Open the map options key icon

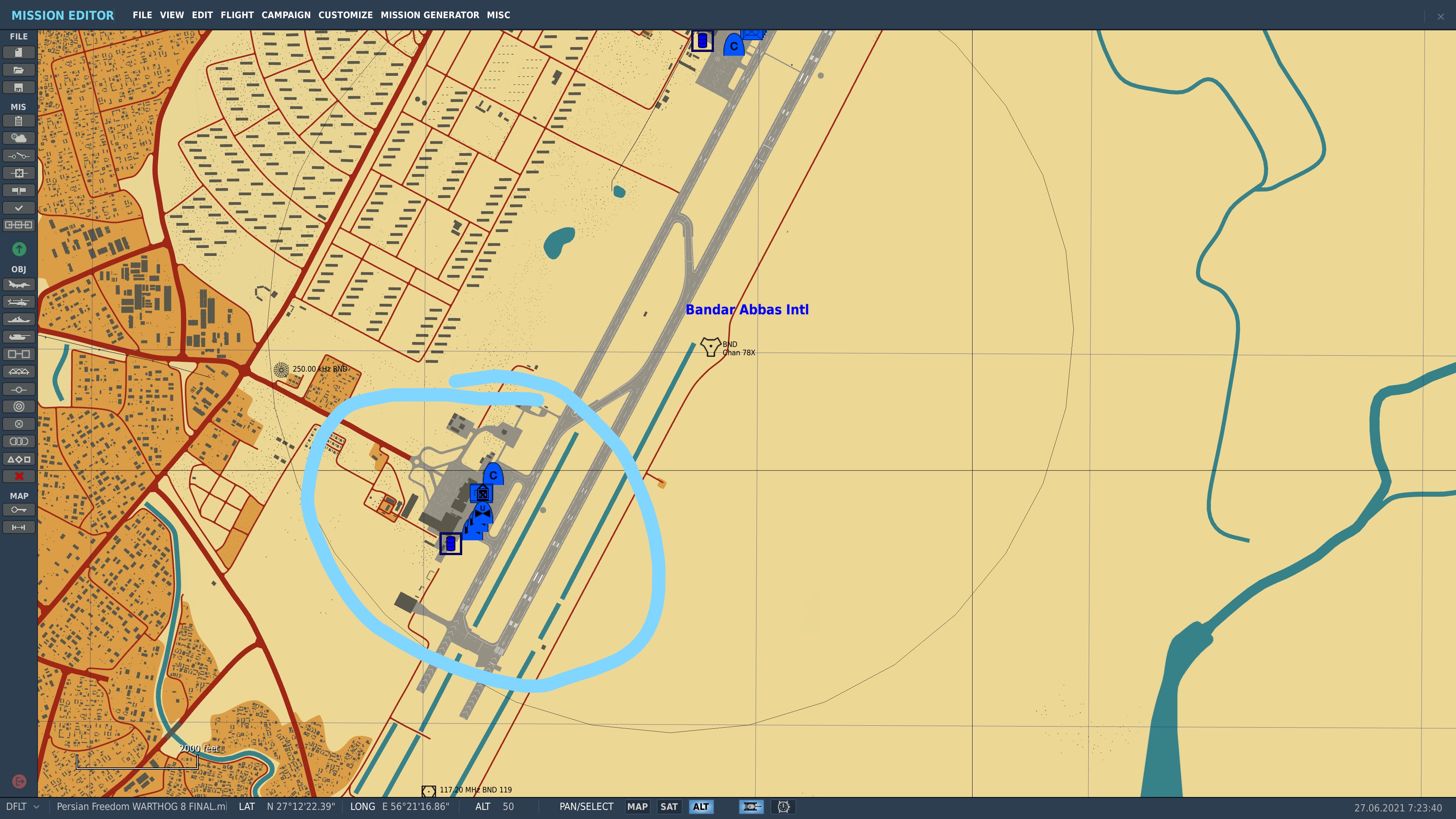pos(19,510)
